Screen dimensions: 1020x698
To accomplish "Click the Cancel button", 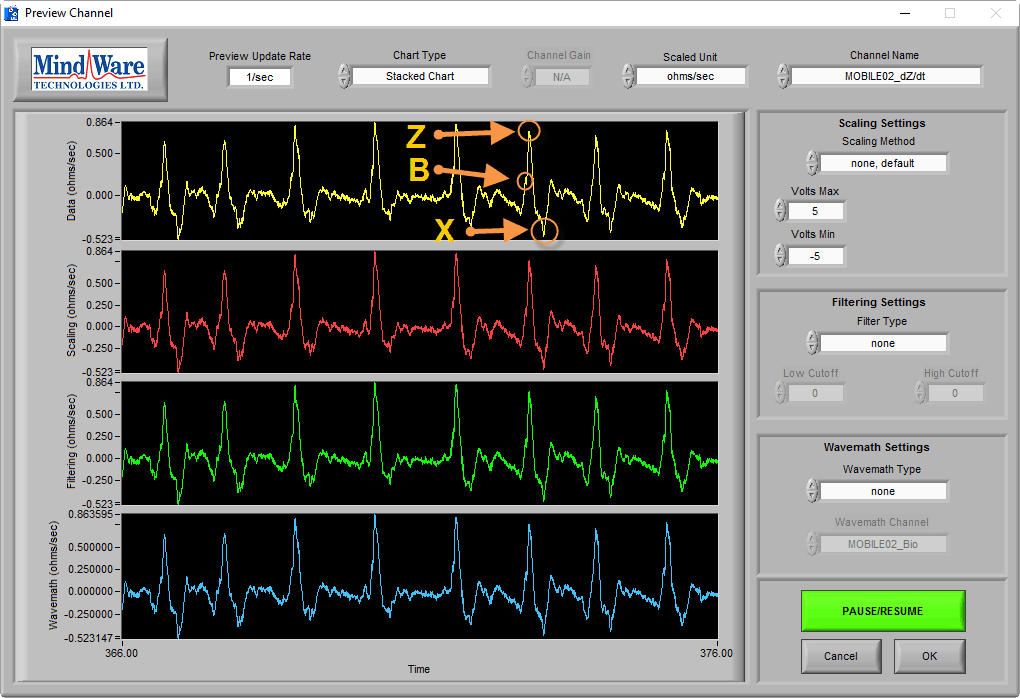I will pyautogui.click(x=841, y=656).
